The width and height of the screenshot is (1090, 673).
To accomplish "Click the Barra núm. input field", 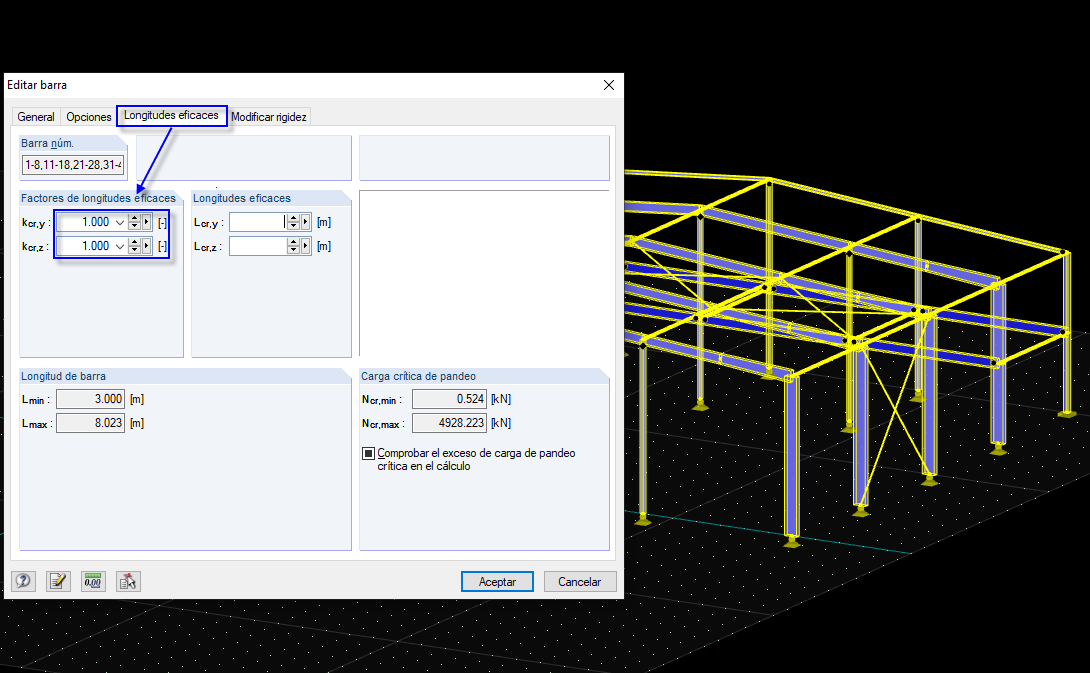I will [x=73, y=165].
